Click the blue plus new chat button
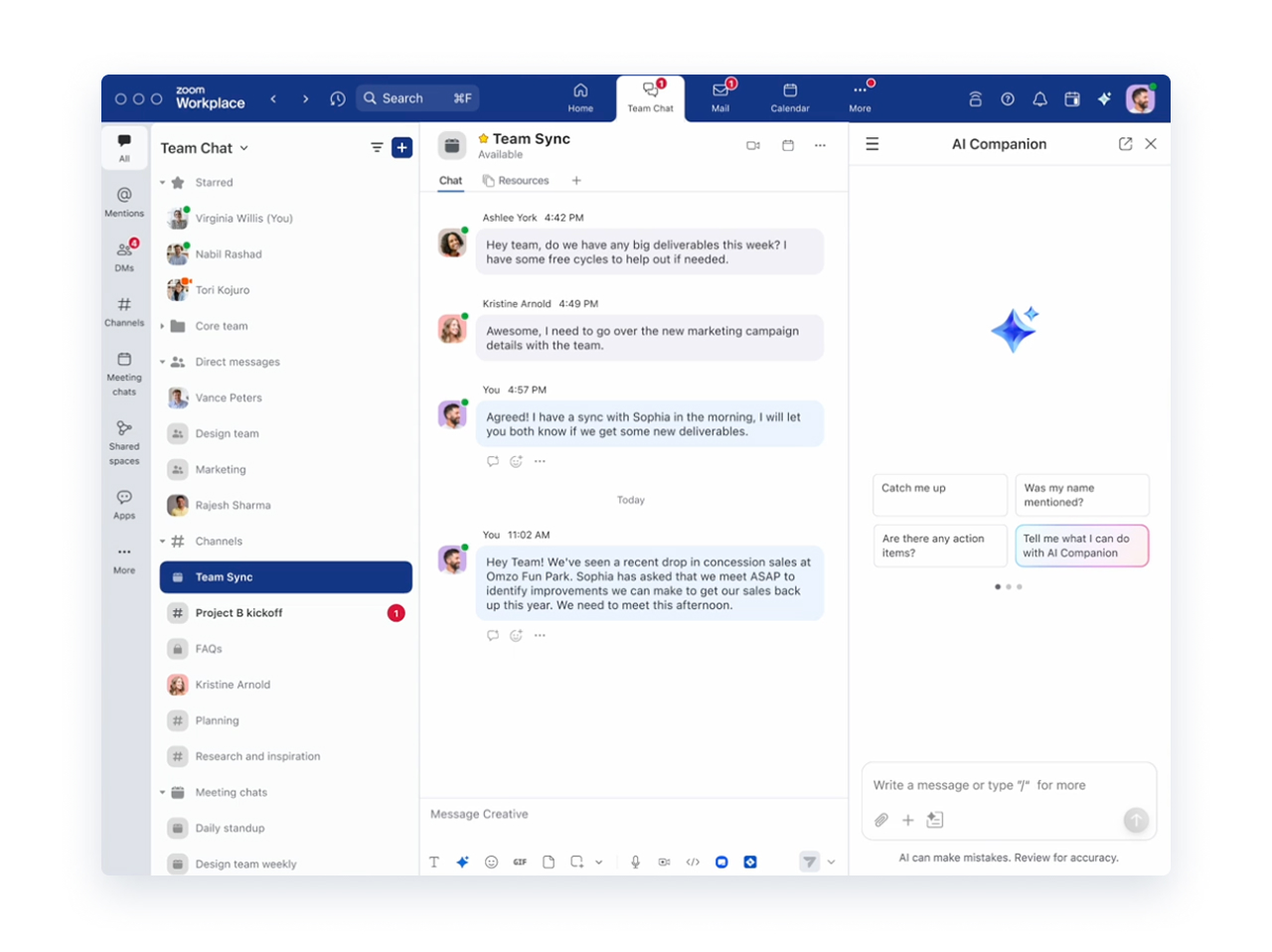 (402, 147)
